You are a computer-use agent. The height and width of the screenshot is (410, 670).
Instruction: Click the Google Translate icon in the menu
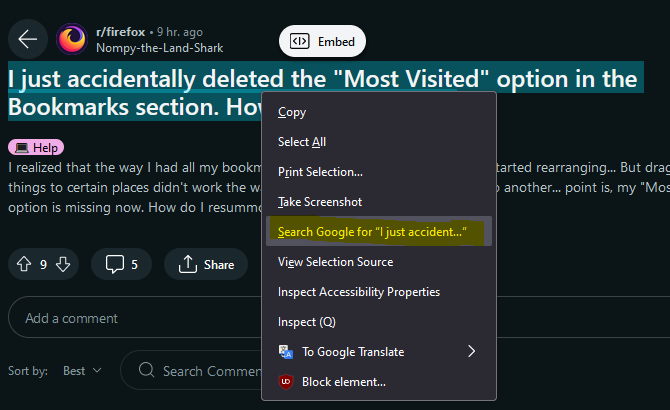pyautogui.click(x=286, y=351)
